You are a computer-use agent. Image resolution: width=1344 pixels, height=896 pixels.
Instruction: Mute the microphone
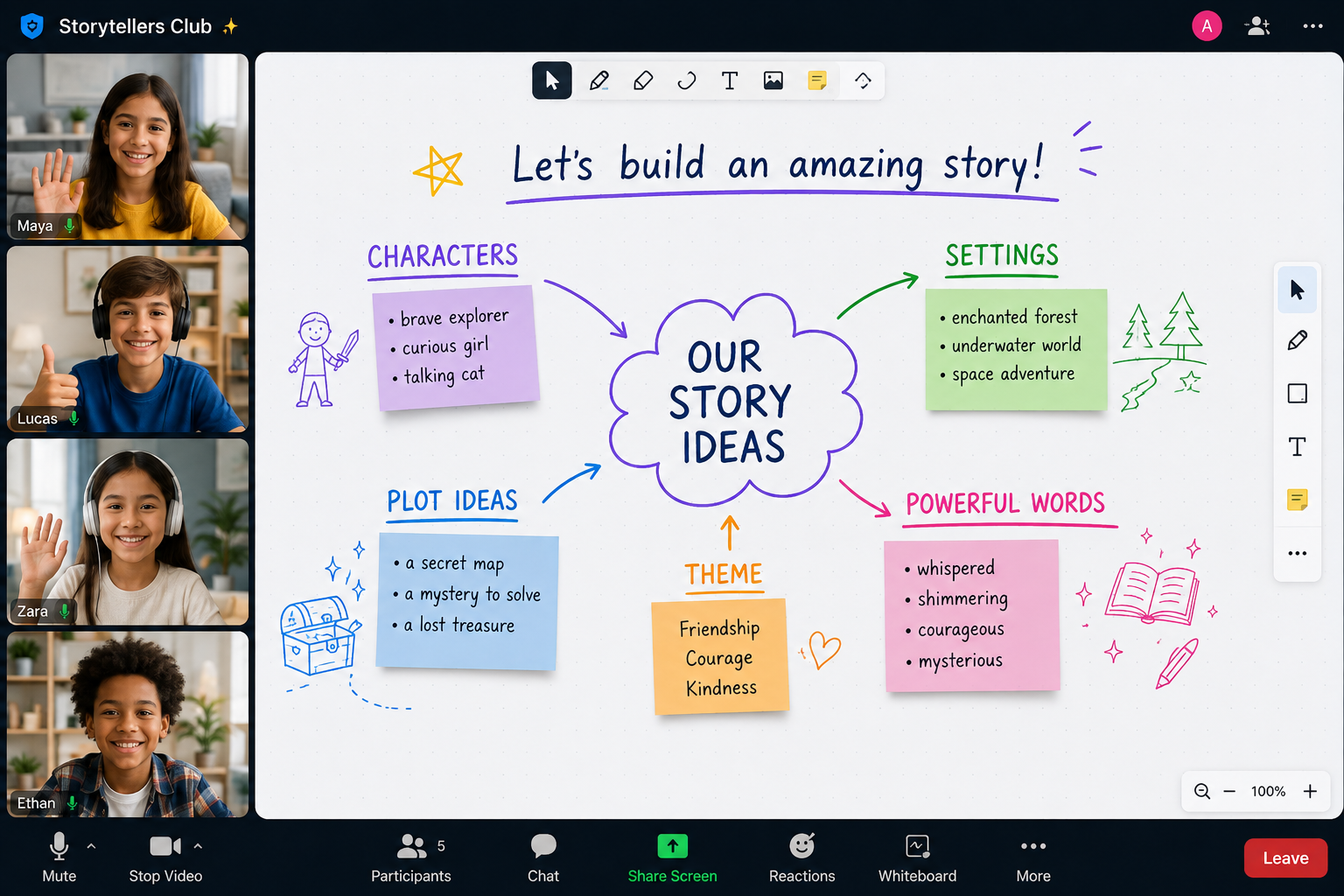59,857
